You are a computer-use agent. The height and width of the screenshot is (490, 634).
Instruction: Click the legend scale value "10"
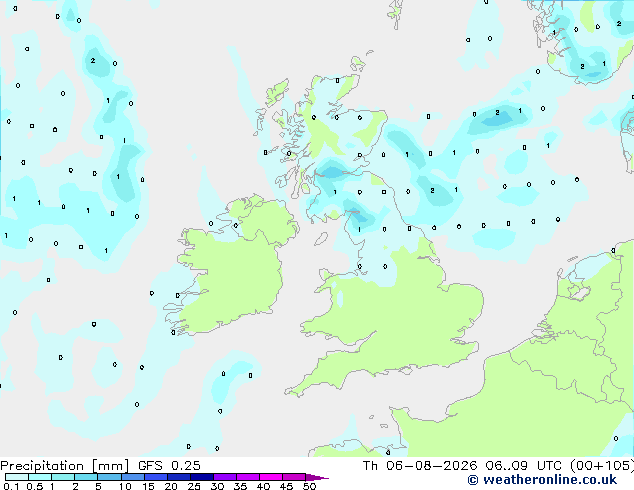click(x=125, y=486)
